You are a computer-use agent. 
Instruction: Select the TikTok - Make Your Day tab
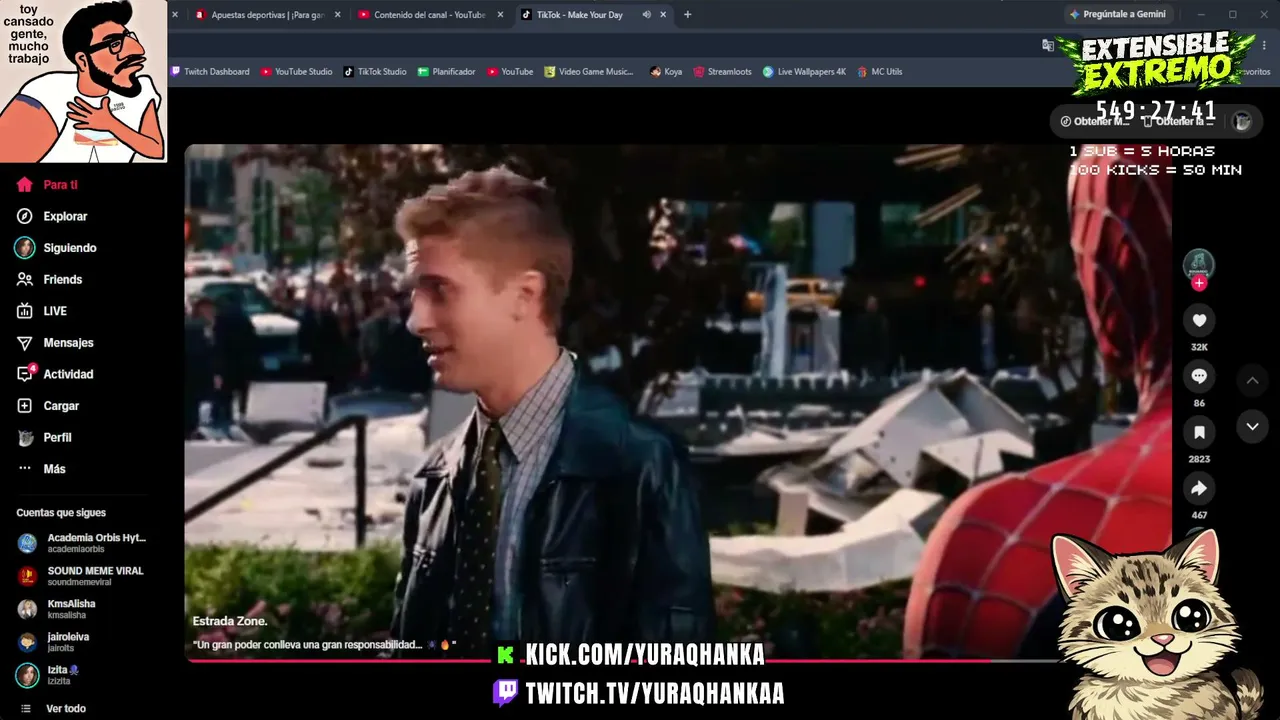click(x=579, y=15)
